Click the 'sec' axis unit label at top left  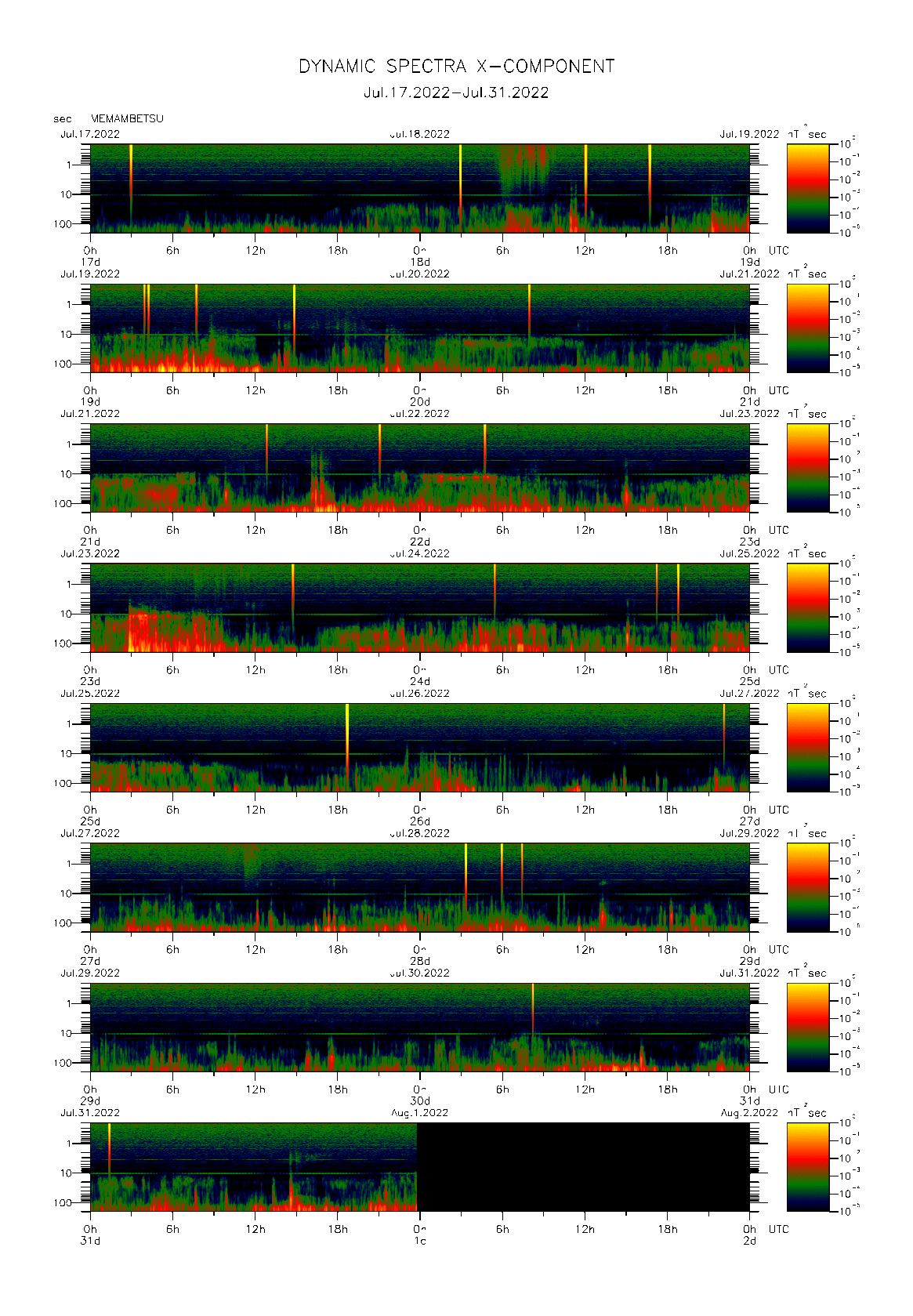point(63,119)
